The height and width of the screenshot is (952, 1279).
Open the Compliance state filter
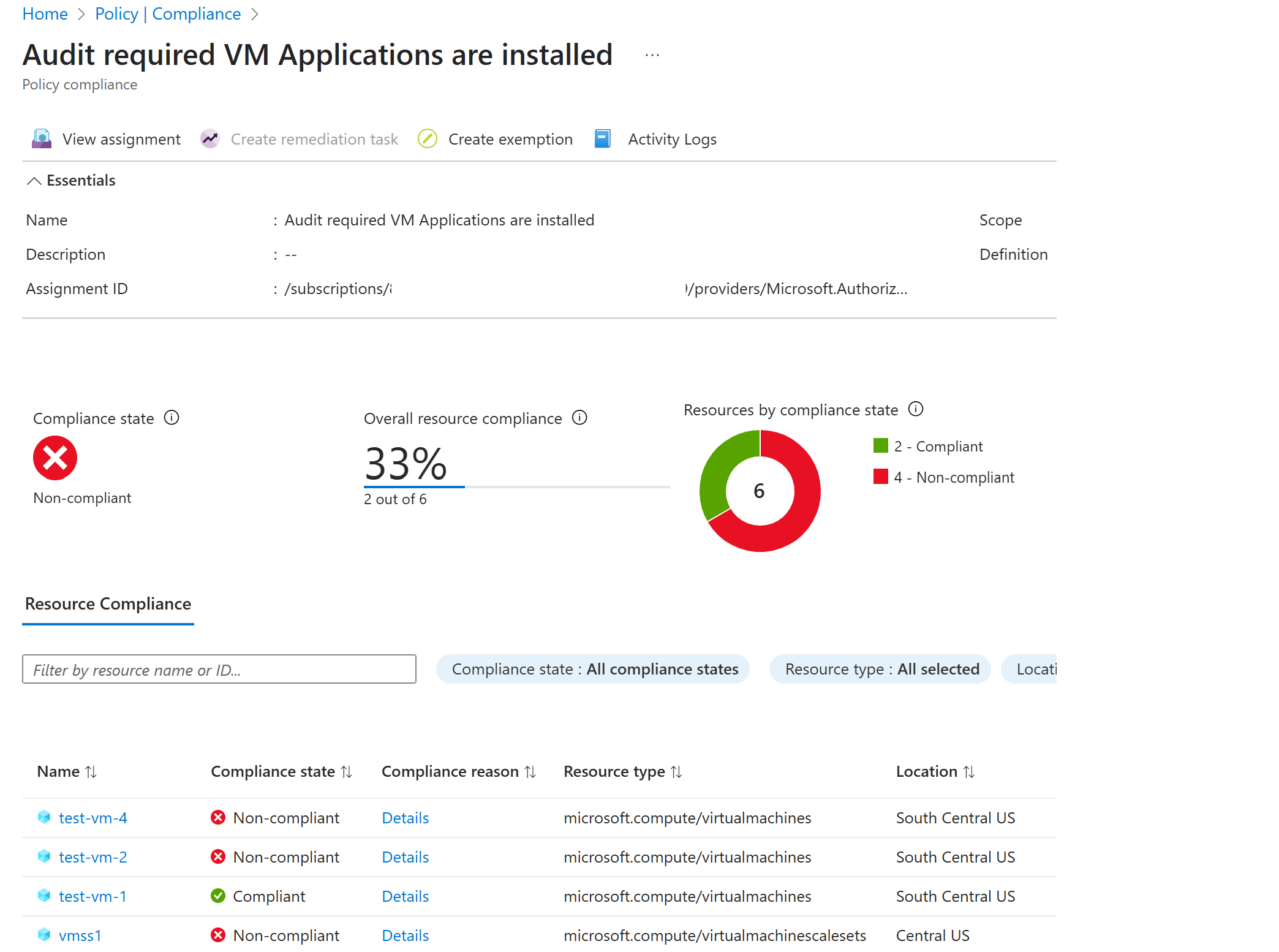point(592,669)
